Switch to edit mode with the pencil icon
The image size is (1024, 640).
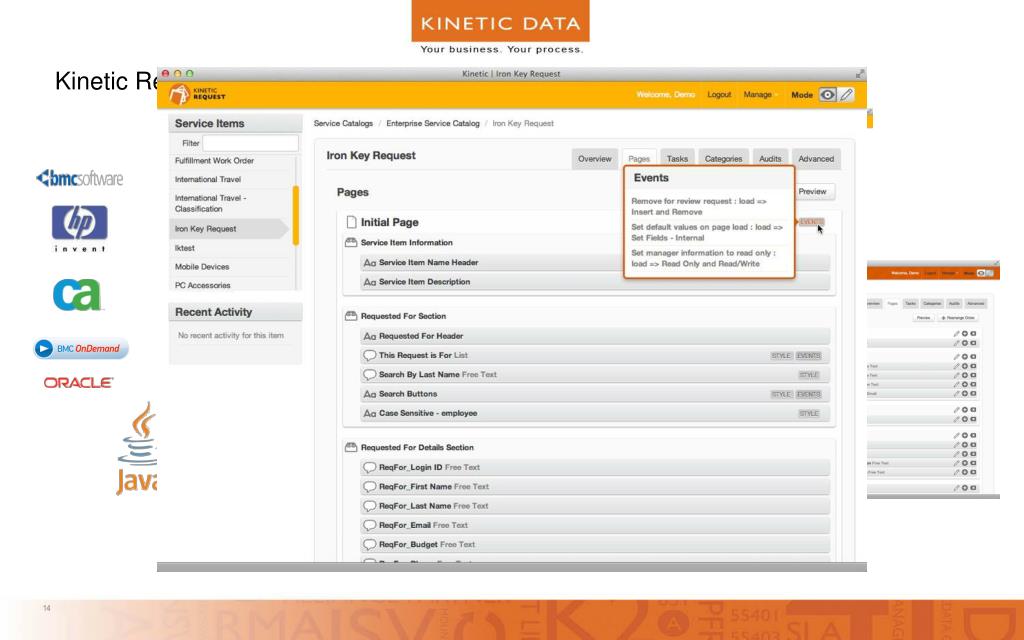[x=846, y=95]
